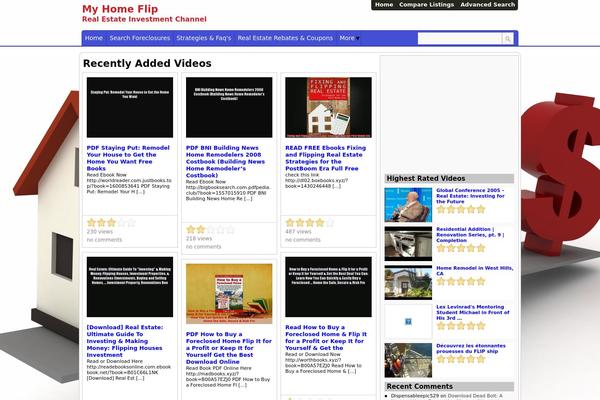Image resolution: width=600 pixels, height=400 pixels.
Task: Open Residential Addition | Renovation Series link
Action: (x=470, y=235)
